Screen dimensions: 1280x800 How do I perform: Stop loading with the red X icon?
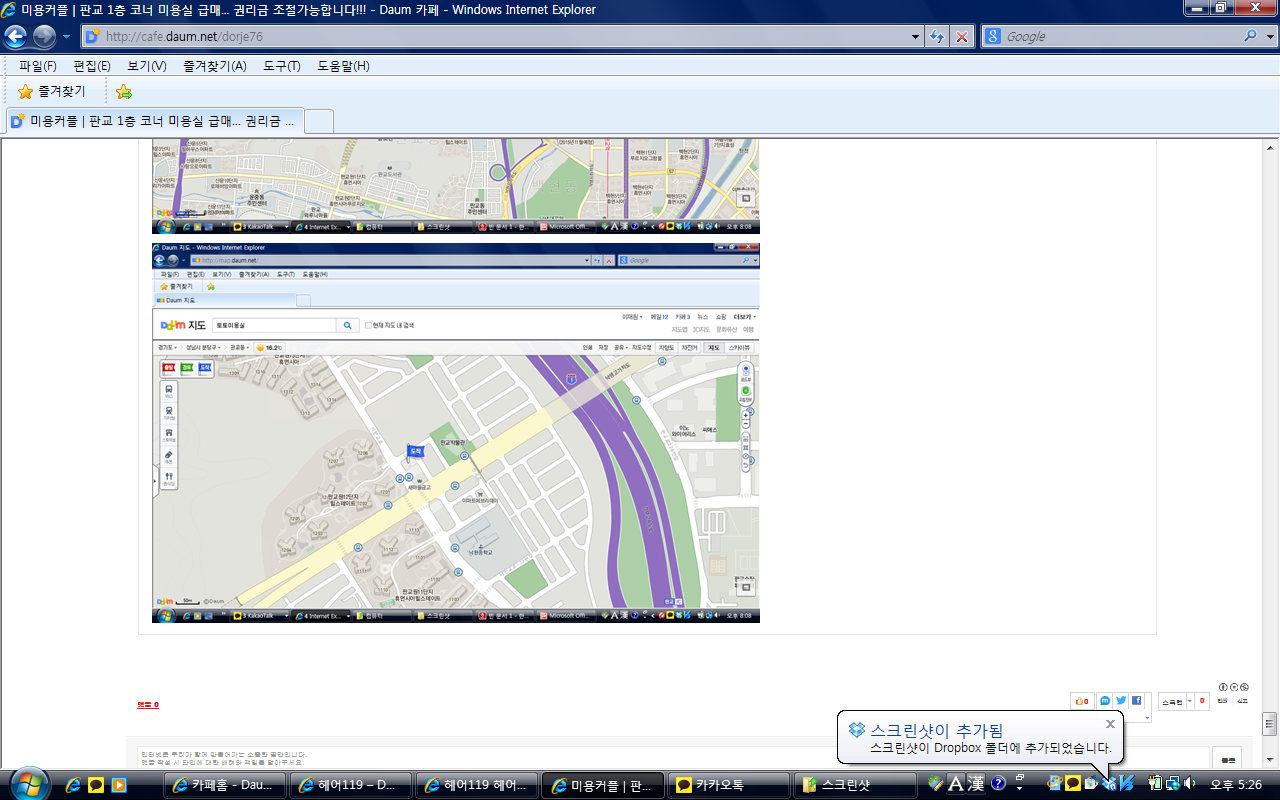[x=961, y=36]
